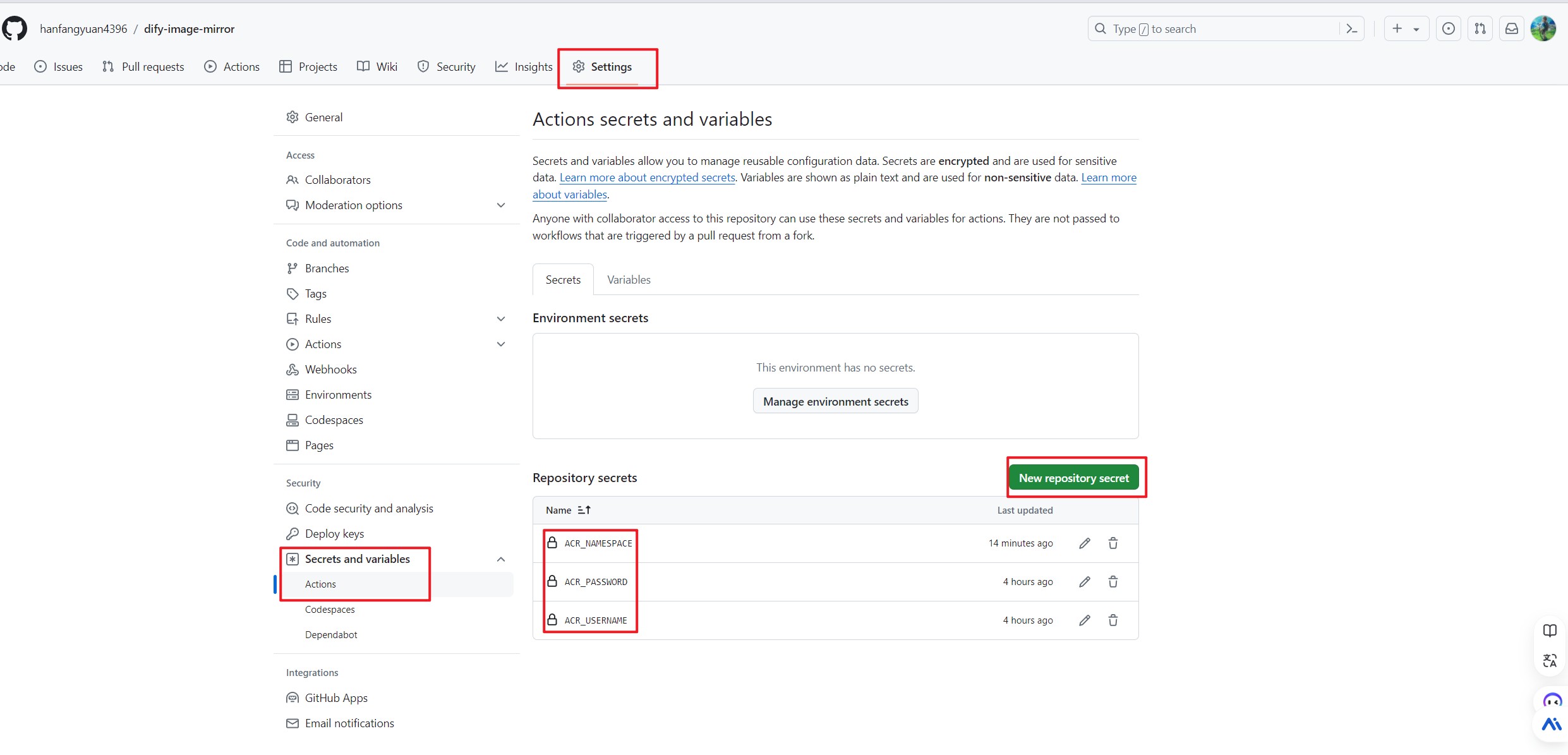Click the GitHub logo home icon
The image size is (1568, 755).
pyautogui.click(x=15, y=29)
